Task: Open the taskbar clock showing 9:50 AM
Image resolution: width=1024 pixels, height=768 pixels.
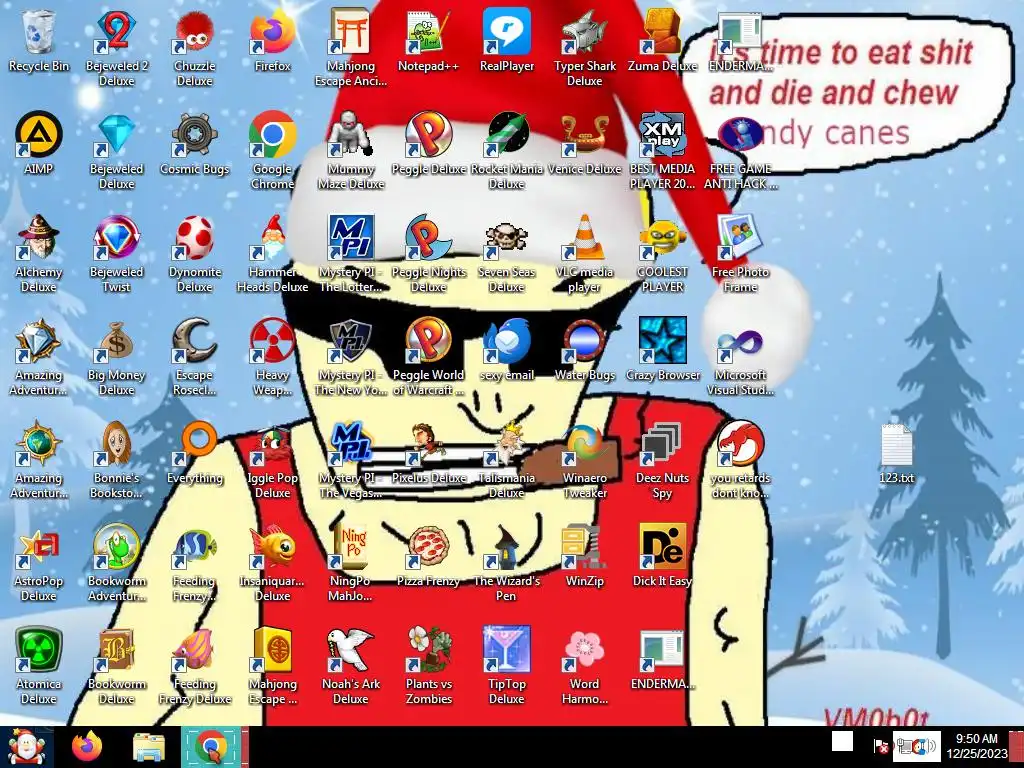Action: click(976, 746)
